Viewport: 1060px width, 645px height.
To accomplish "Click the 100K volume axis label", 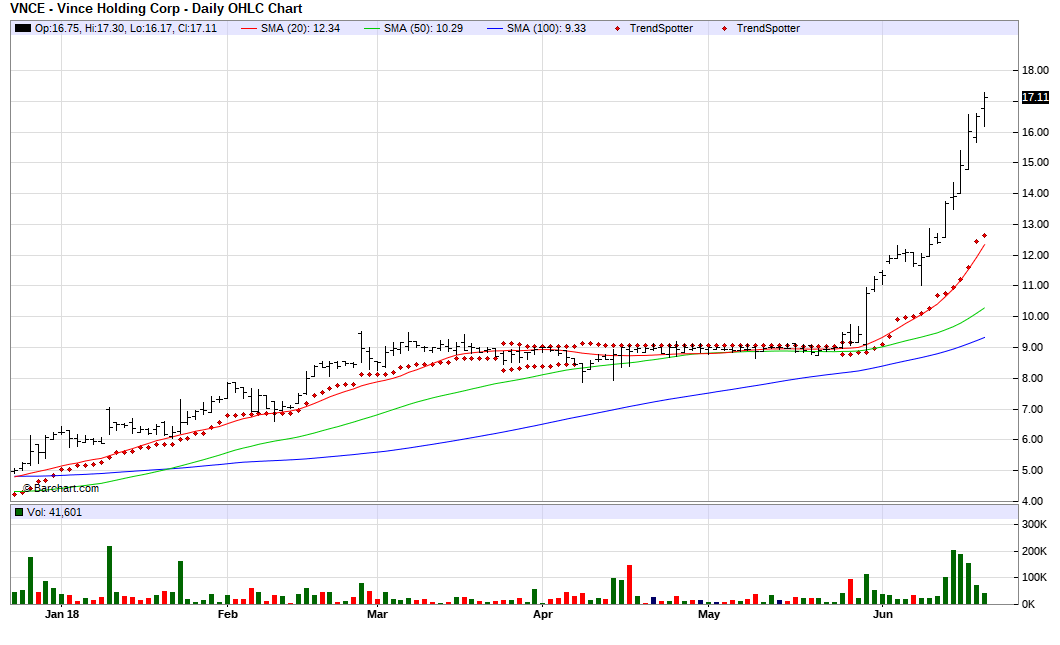I will [x=1035, y=578].
